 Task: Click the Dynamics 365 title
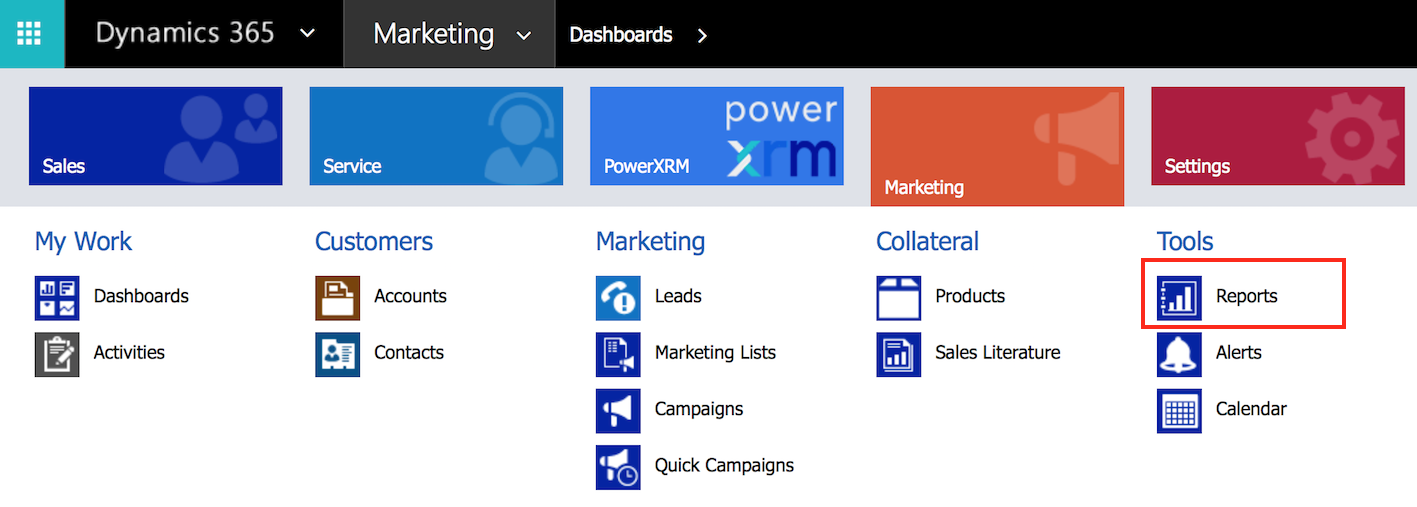[x=185, y=33]
